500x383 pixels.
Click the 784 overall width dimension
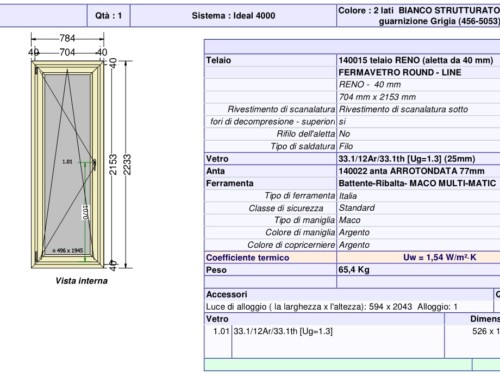[67, 38]
